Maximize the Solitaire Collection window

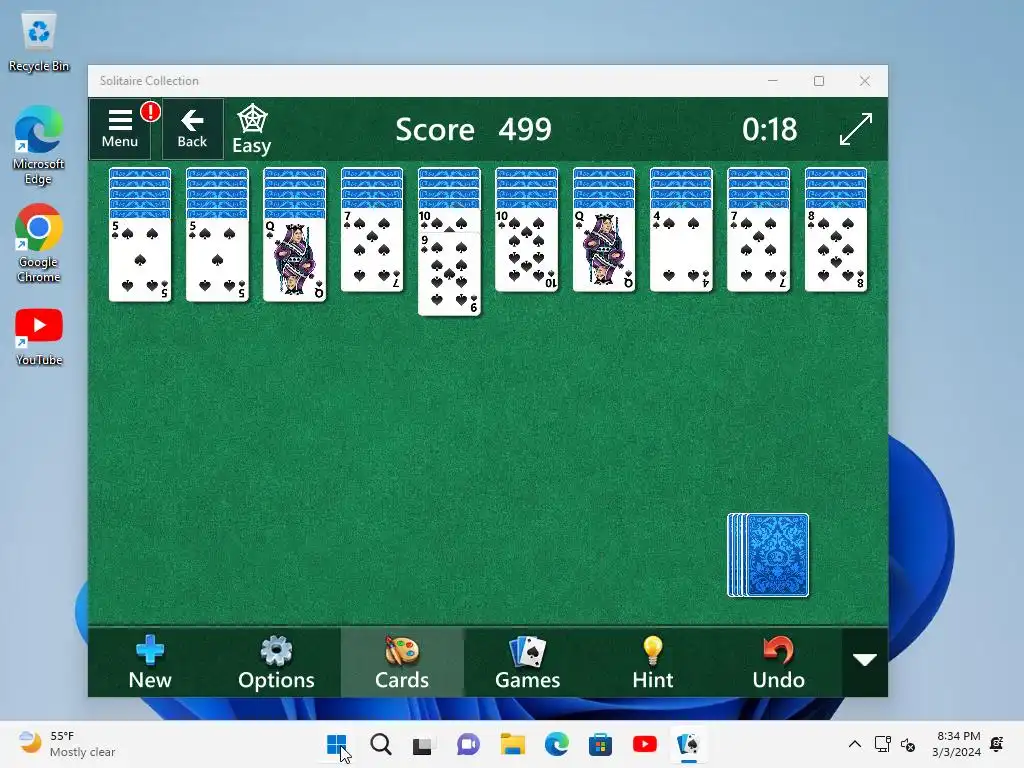[x=819, y=81]
